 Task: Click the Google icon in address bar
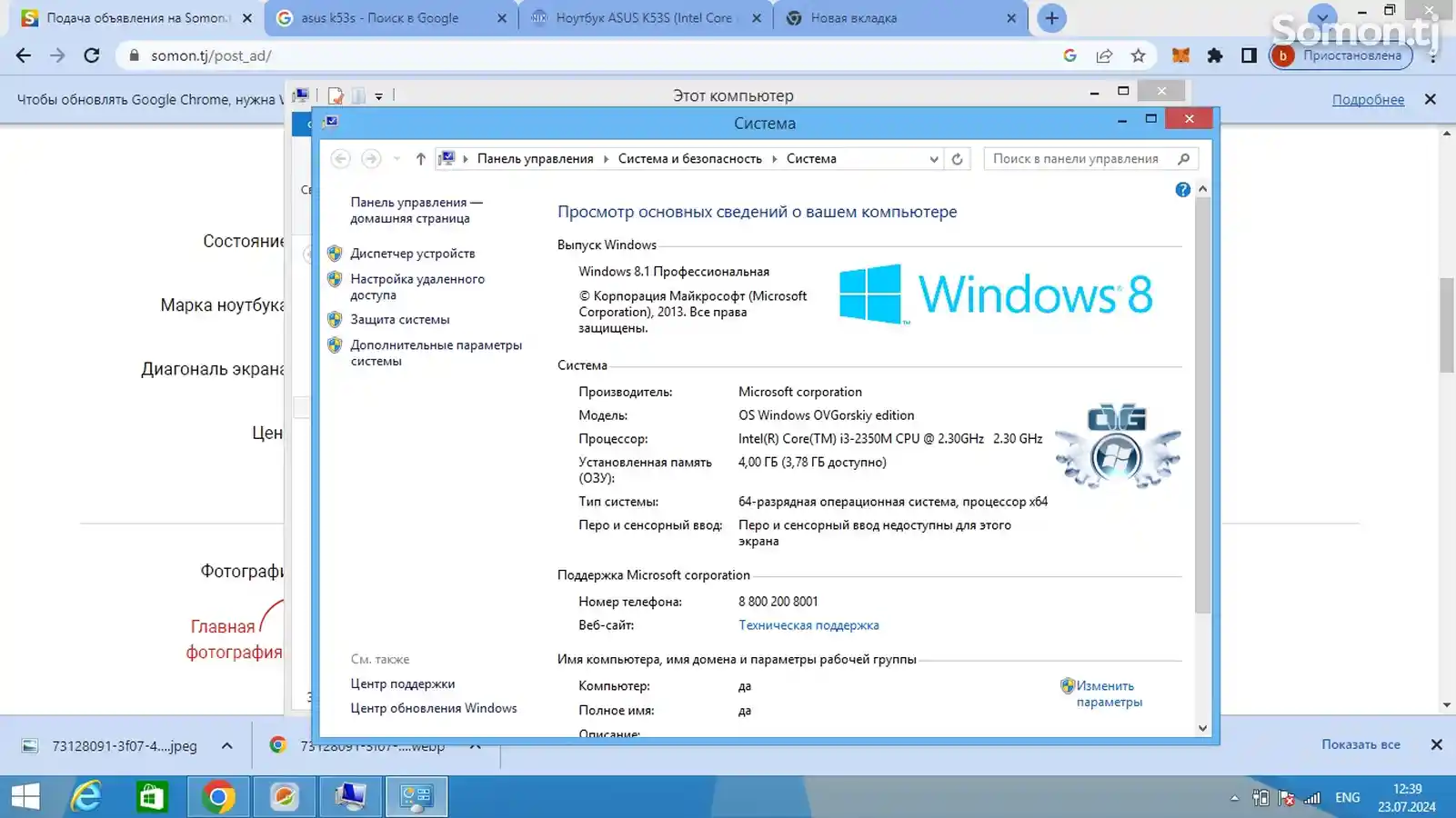tap(1069, 55)
